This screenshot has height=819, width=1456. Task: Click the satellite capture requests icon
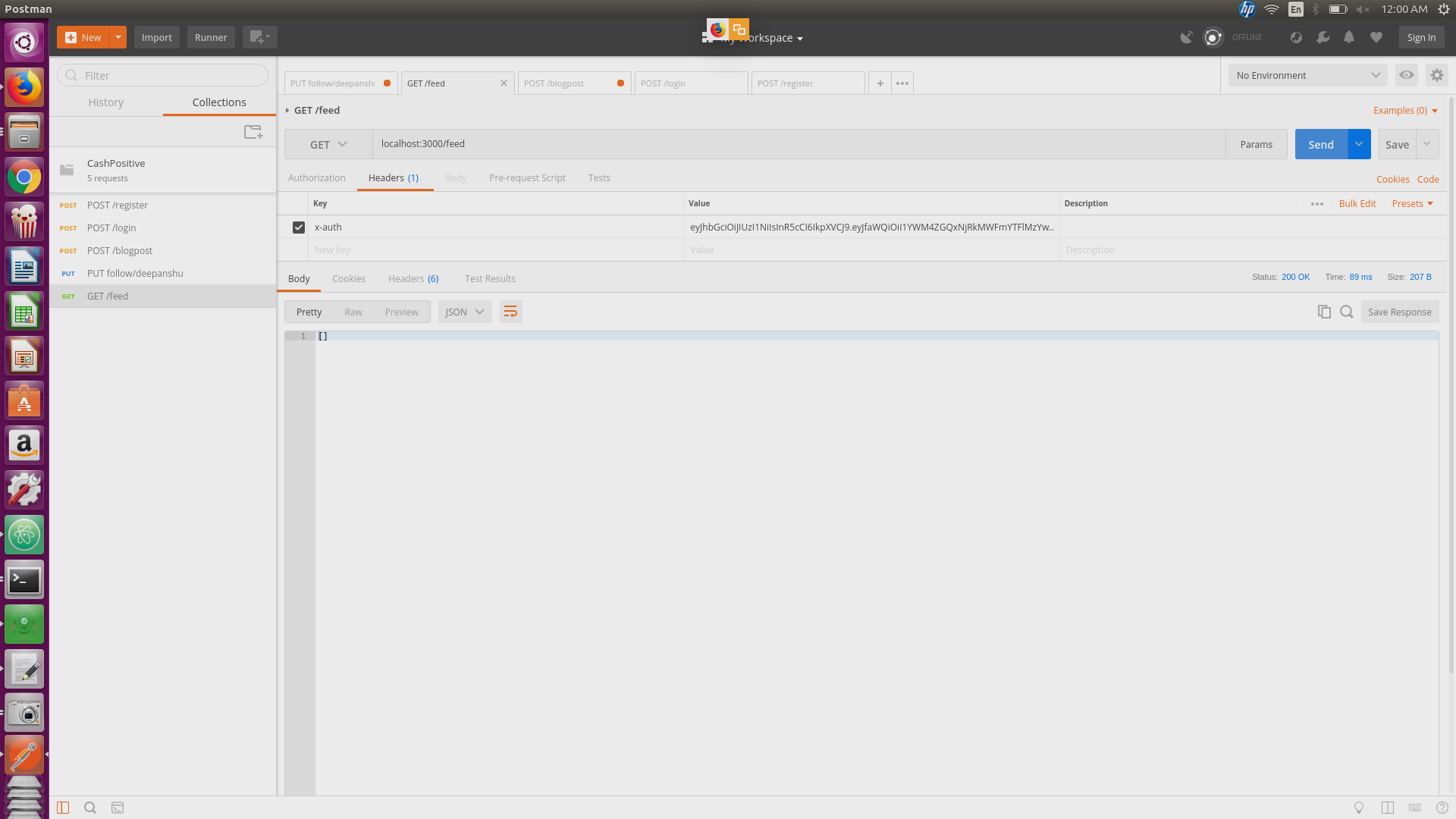click(x=1186, y=37)
